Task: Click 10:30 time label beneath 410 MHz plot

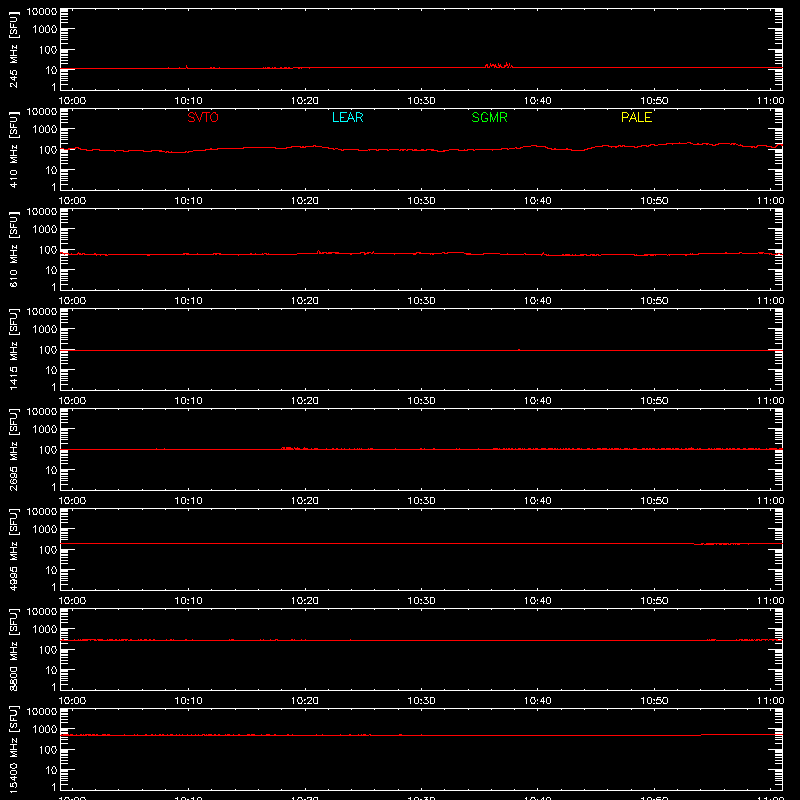Action: [421, 201]
